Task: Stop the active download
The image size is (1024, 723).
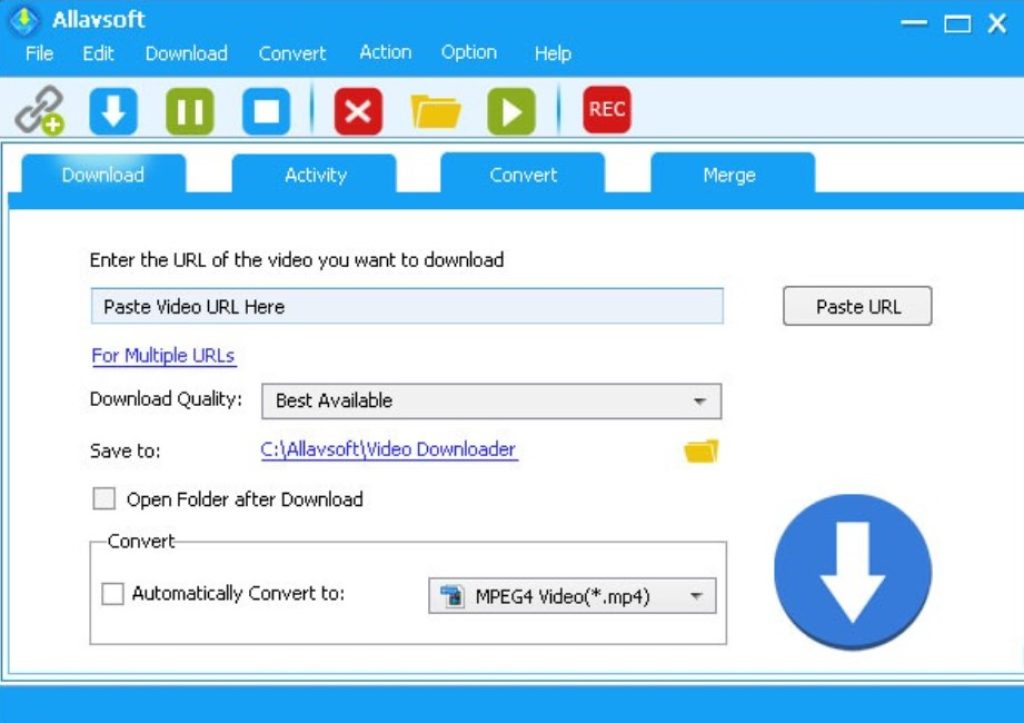Action: click(x=265, y=110)
